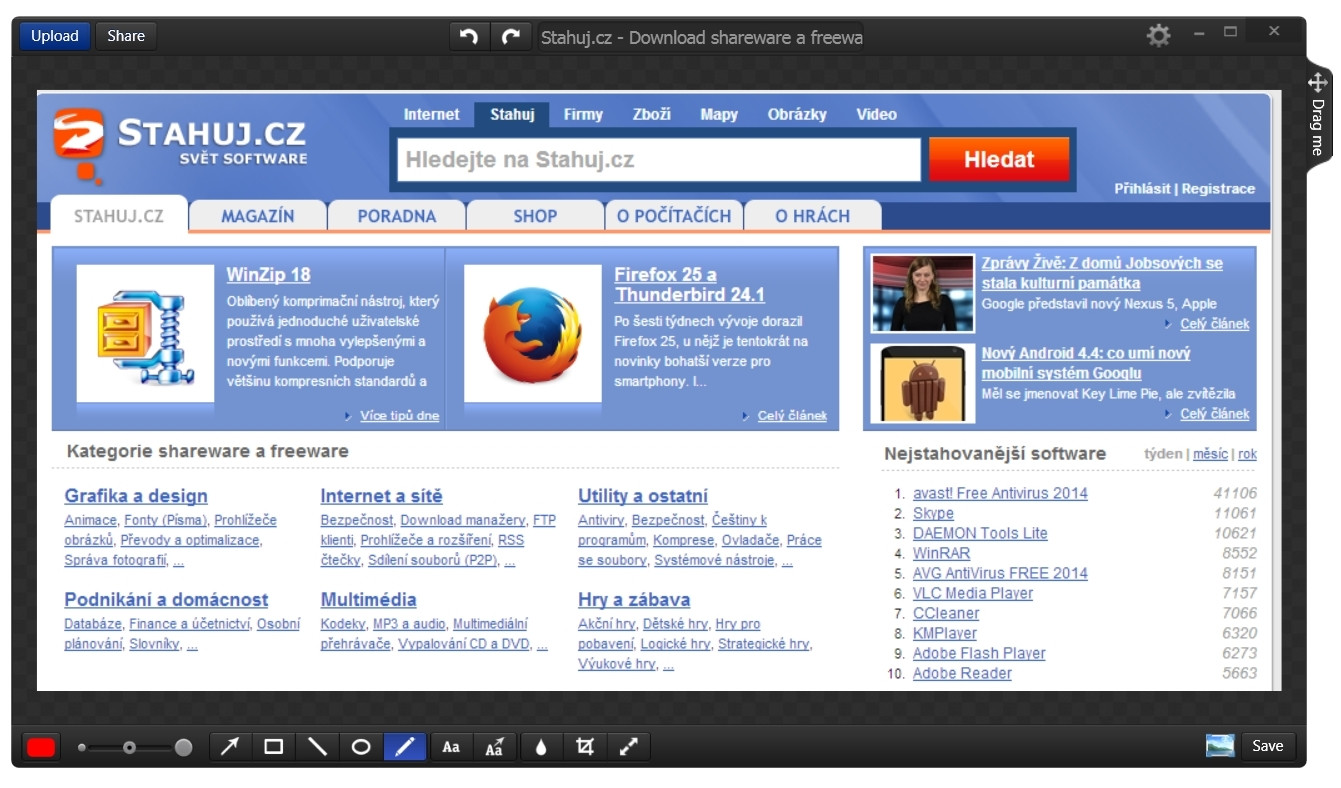Open the Internet a sítě category
The height and width of the screenshot is (788, 1341).
point(381,496)
